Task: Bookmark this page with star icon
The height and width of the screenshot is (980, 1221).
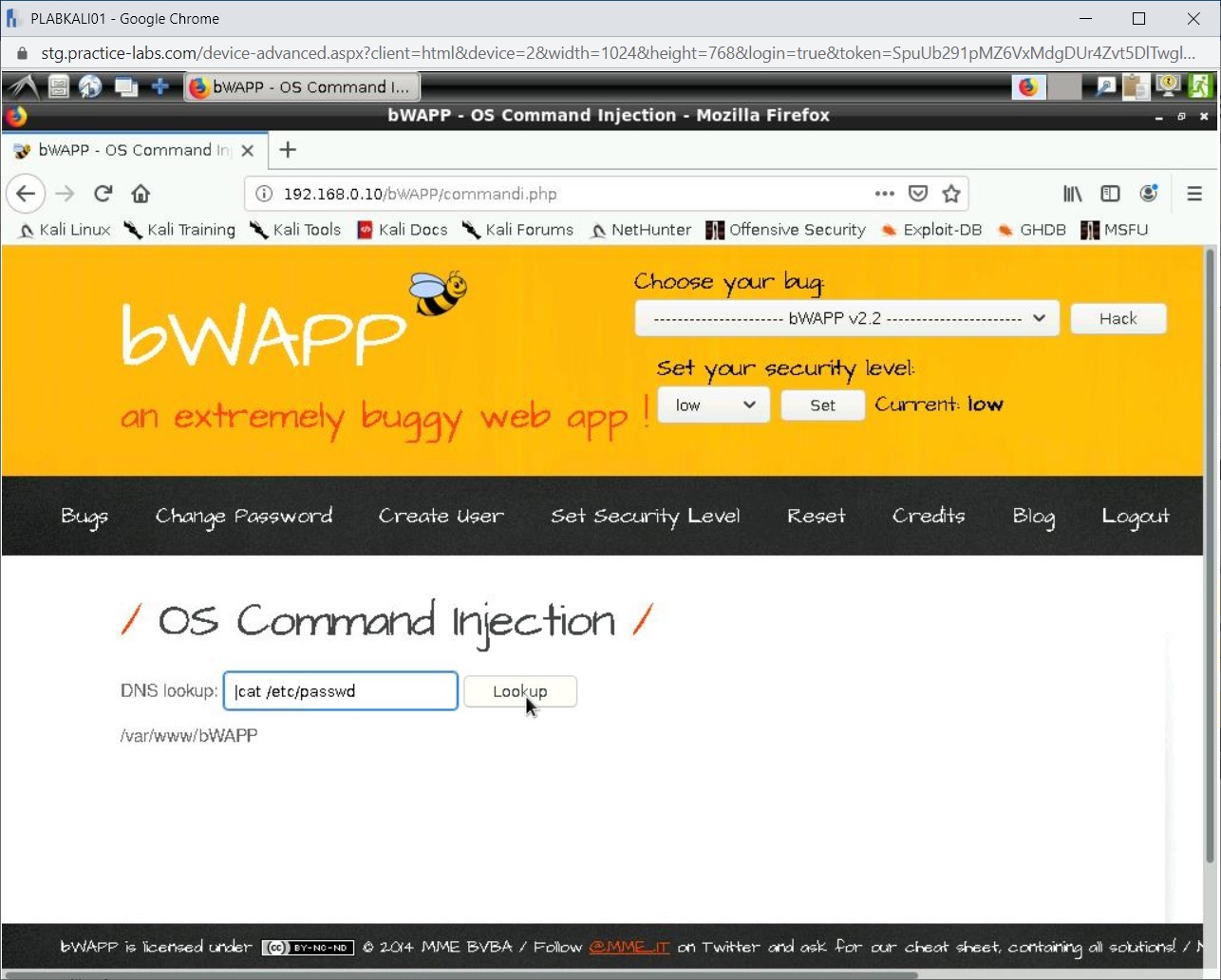Action: [x=950, y=194]
